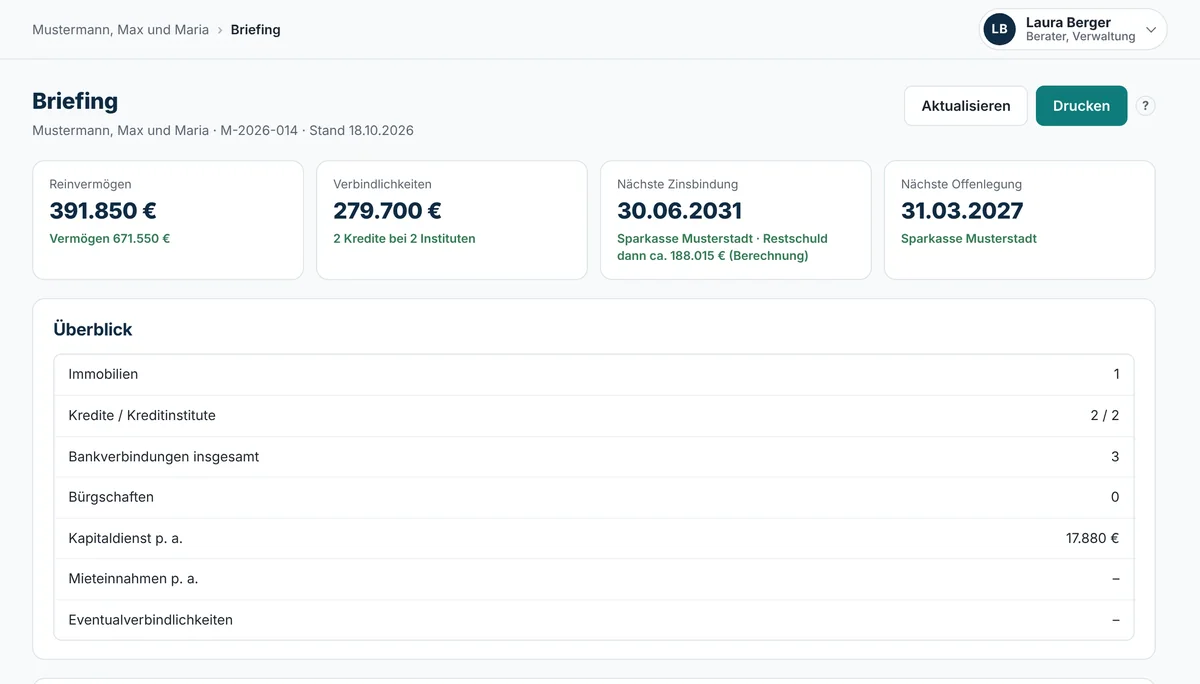Click the Briefing page title
This screenshot has height=684, width=1200.
(x=75, y=101)
